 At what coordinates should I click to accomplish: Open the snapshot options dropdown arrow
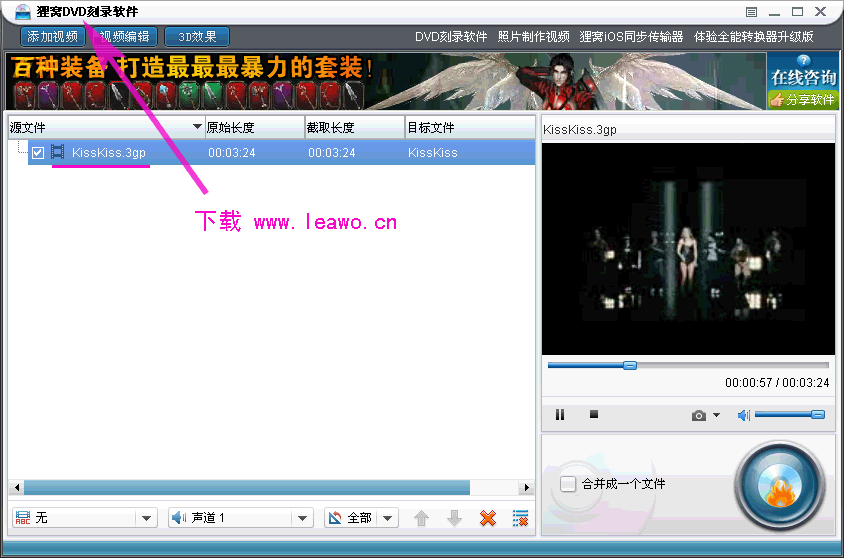[x=716, y=415]
